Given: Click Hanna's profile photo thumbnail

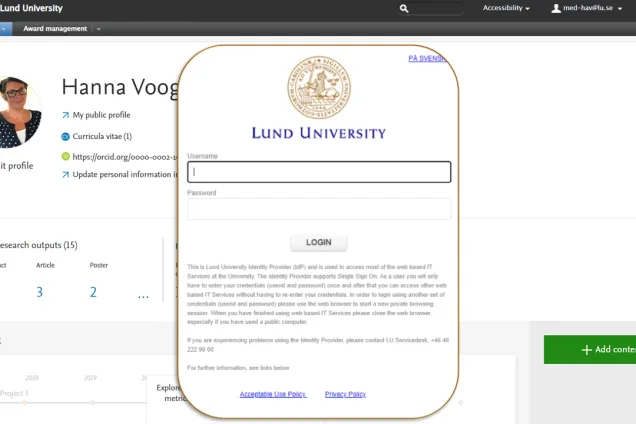Looking at the screenshot, I should click(19, 112).
